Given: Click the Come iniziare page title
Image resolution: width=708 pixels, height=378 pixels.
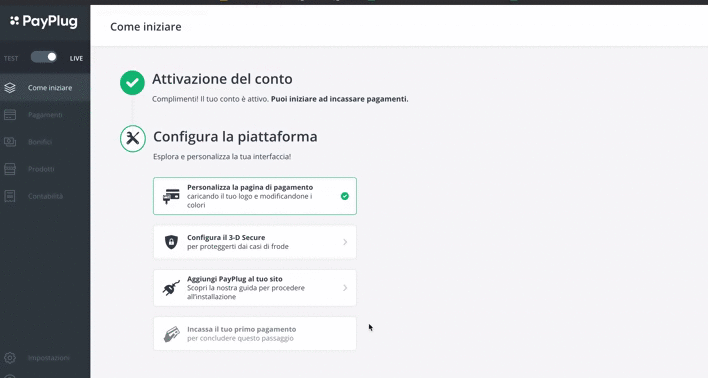Looking at the screenshot, I should coord(146,27).
